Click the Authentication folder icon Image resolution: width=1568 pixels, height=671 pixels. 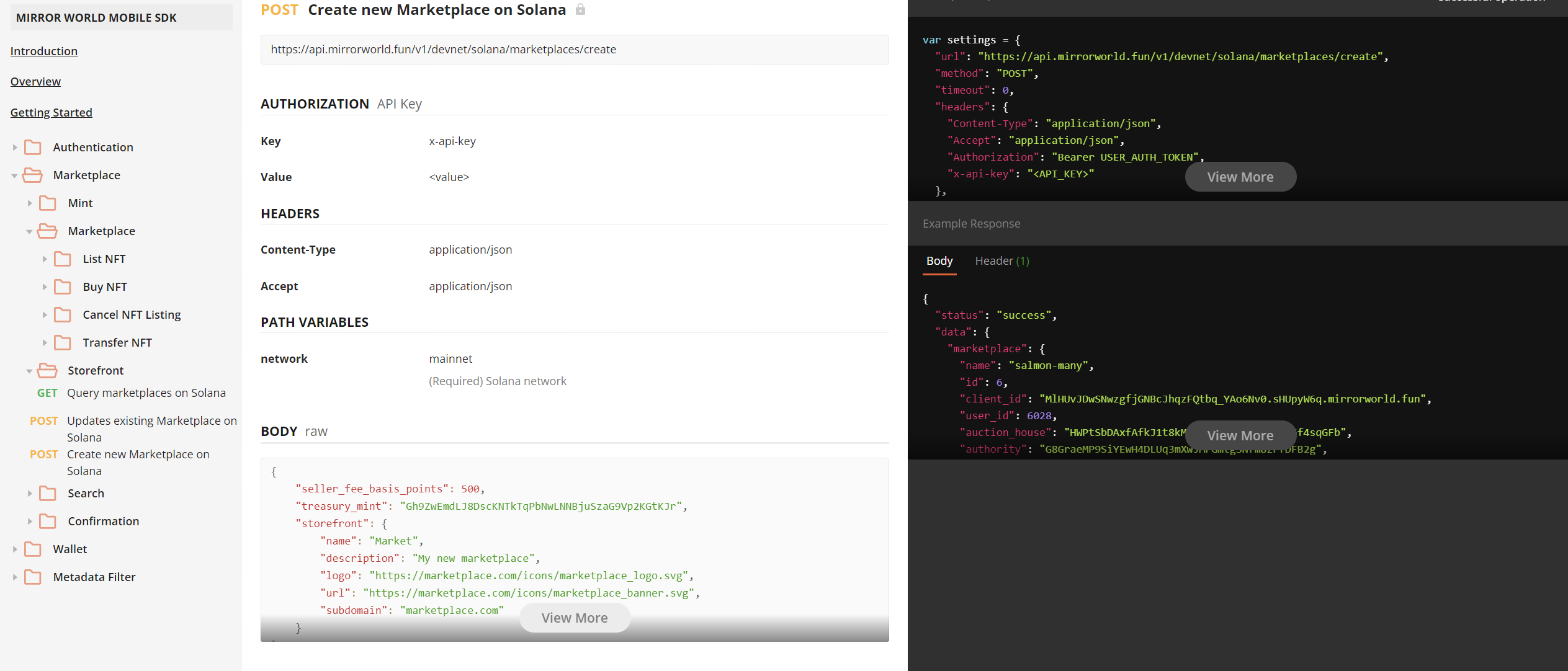(33, 148)
